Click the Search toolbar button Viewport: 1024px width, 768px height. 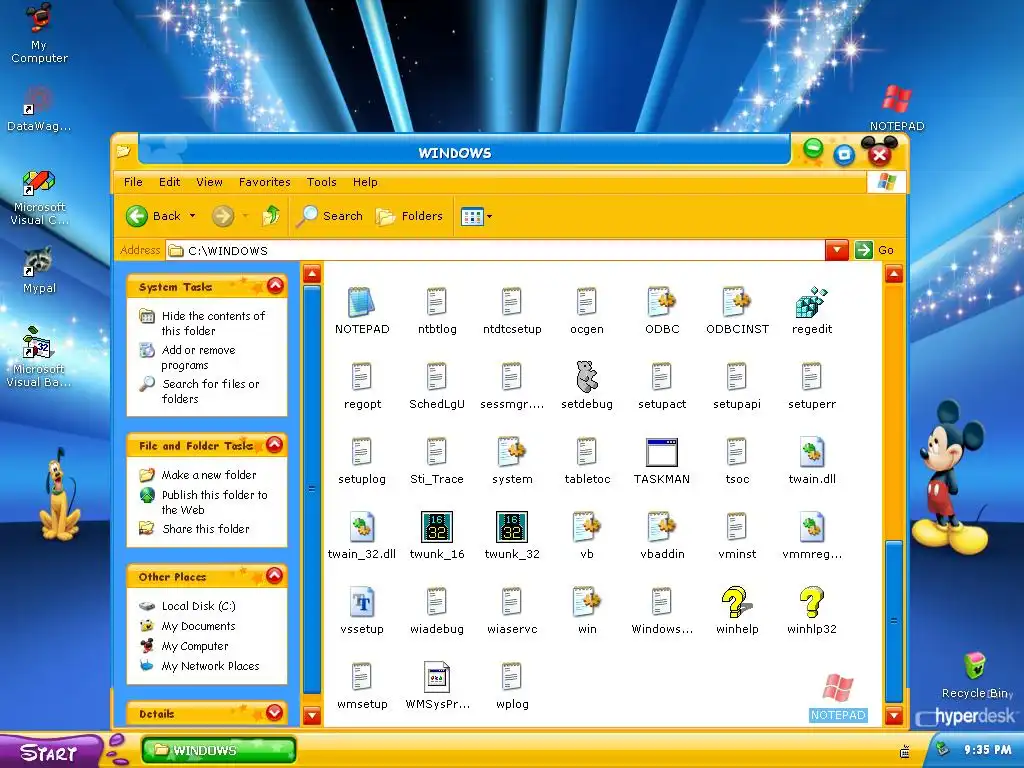pos(330,216)
